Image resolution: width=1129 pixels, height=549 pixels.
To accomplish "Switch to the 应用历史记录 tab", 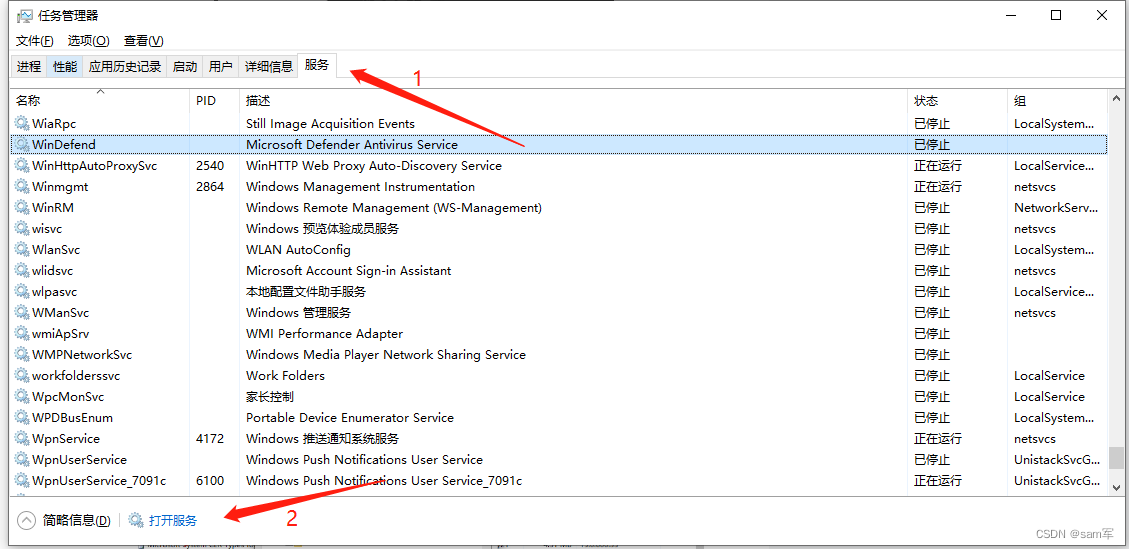I will (x=125, y=66).
